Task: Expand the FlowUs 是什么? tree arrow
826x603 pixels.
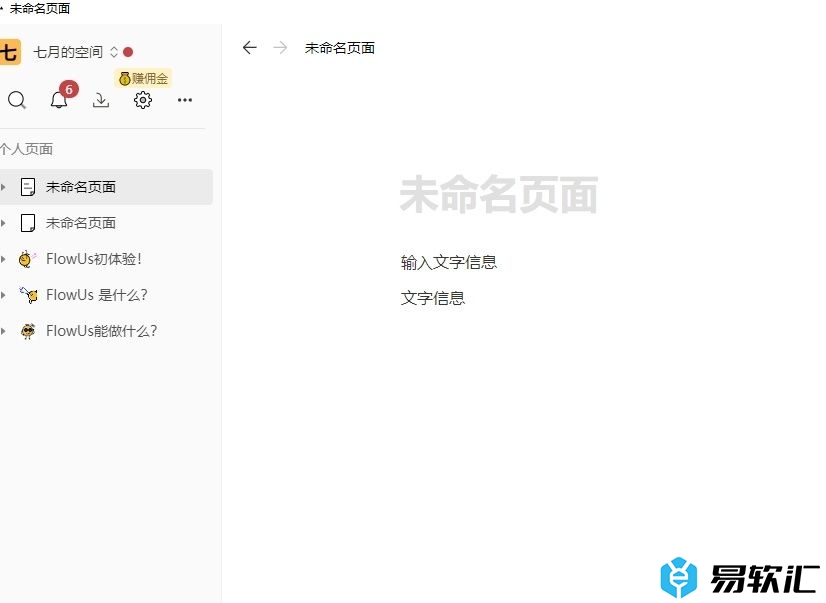Action: [3, 294]
